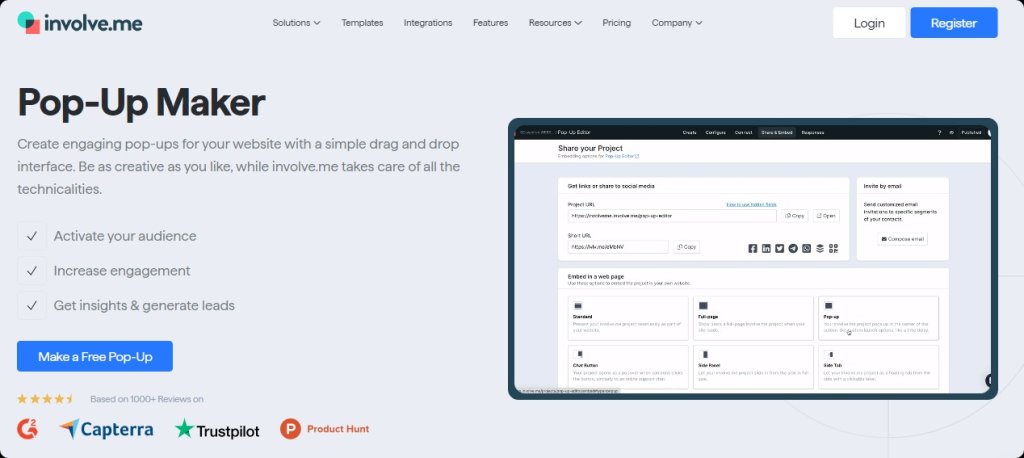Viewport: 1024px width, 458px height.
Task: Click the Pop-Up Editor preview screenshot
Action: pos(753,260)
